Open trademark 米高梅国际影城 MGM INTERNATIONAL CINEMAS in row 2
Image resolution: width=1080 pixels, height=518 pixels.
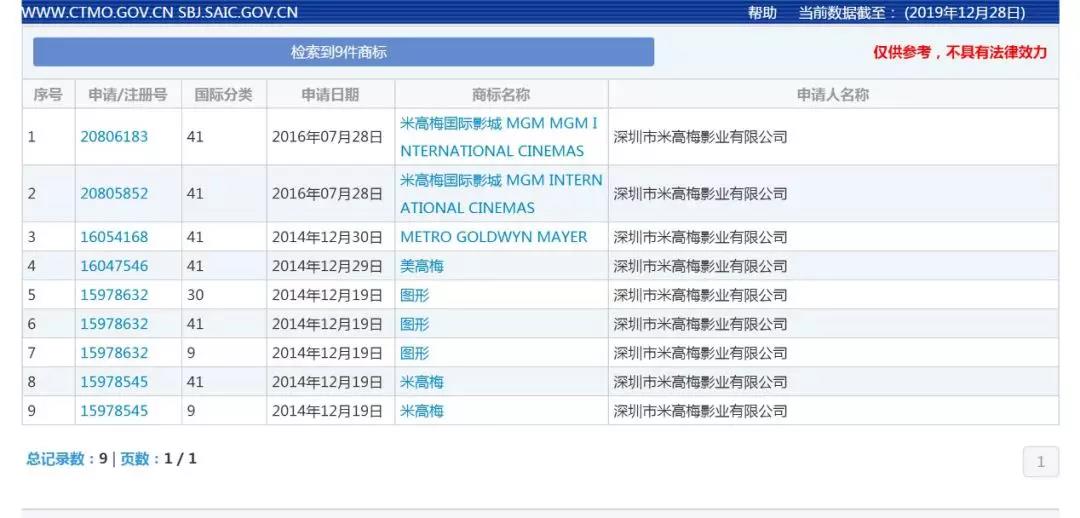pos(501,194)
